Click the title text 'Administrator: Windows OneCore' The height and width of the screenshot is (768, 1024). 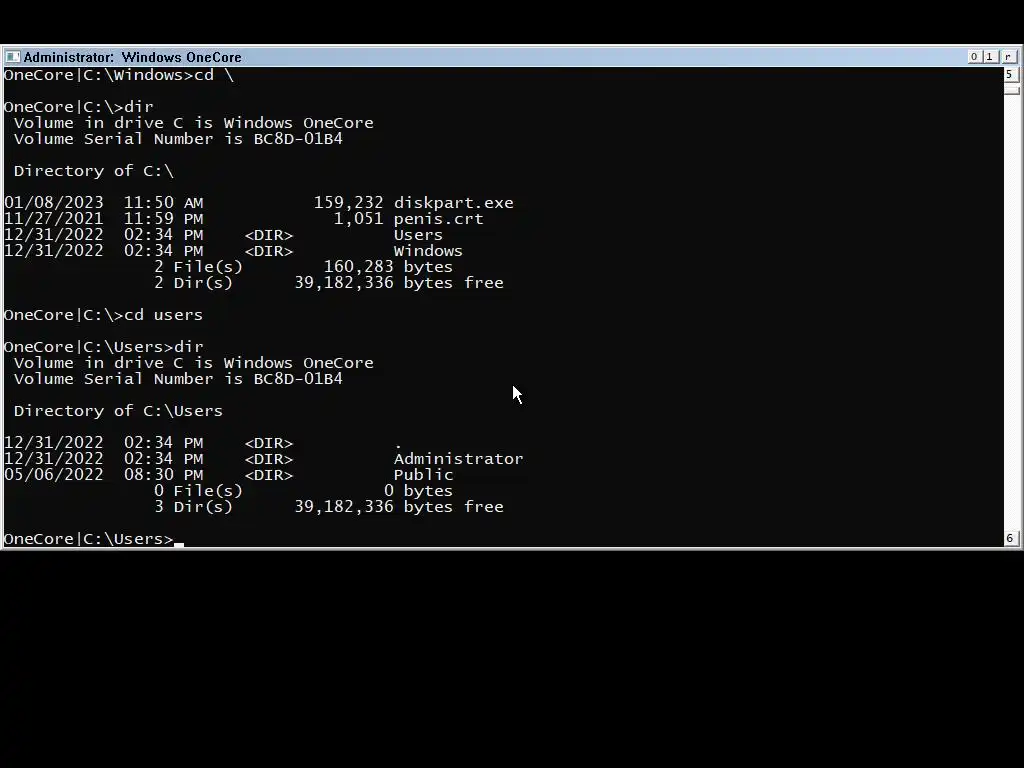pyautogui.click(x=133, y=57)
